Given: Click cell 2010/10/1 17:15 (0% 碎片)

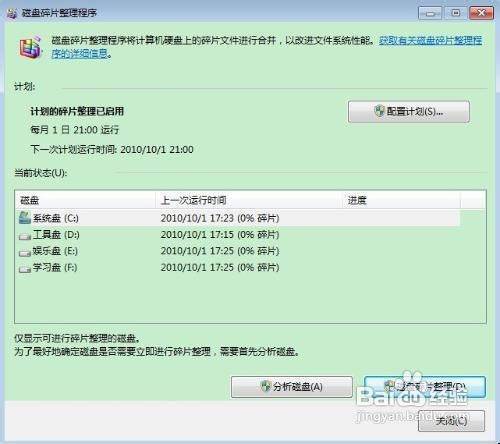Looking at the screenshot, I should coord(220,235).
